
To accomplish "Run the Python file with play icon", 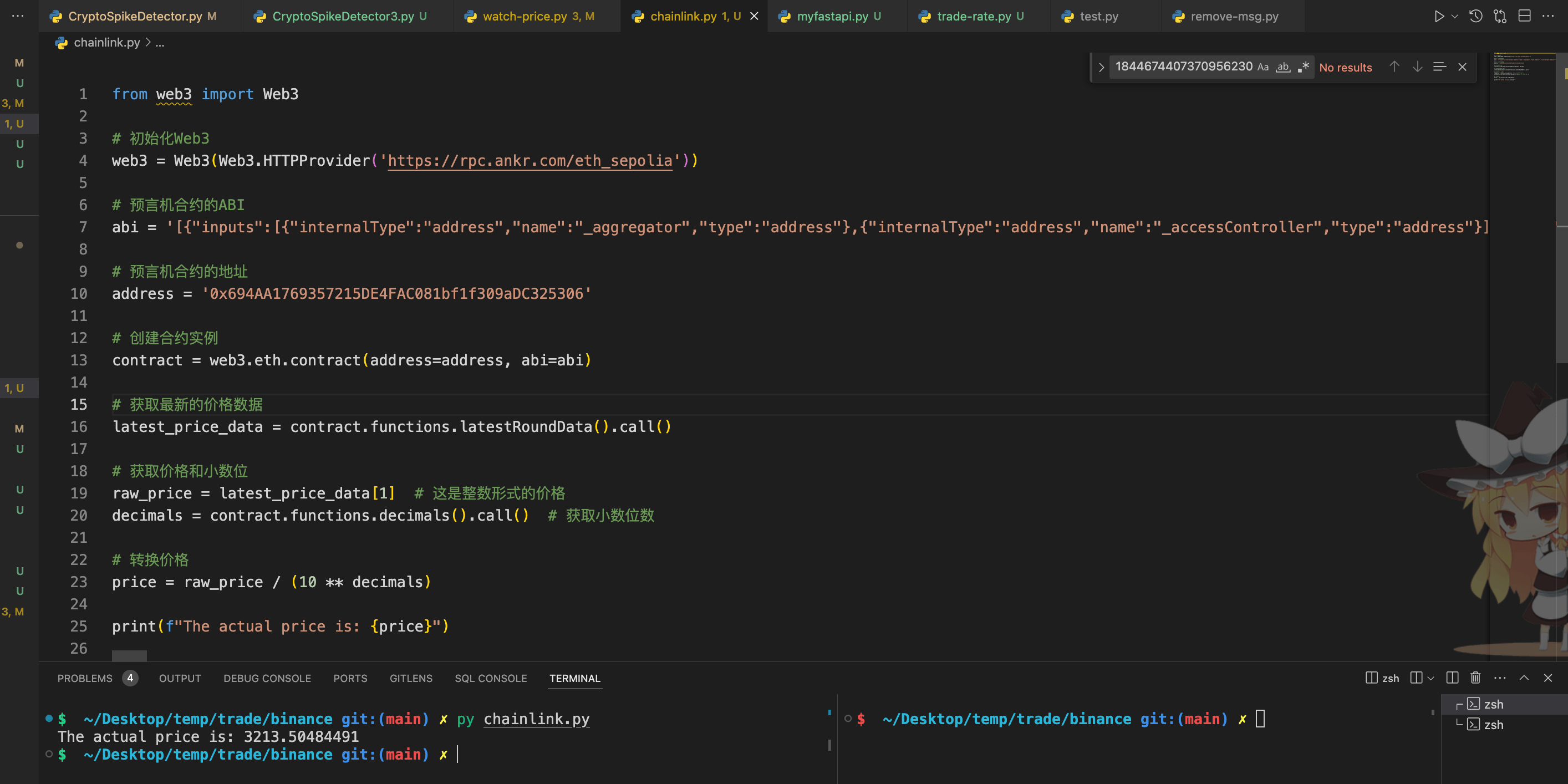I will (x=1439, y=17).
